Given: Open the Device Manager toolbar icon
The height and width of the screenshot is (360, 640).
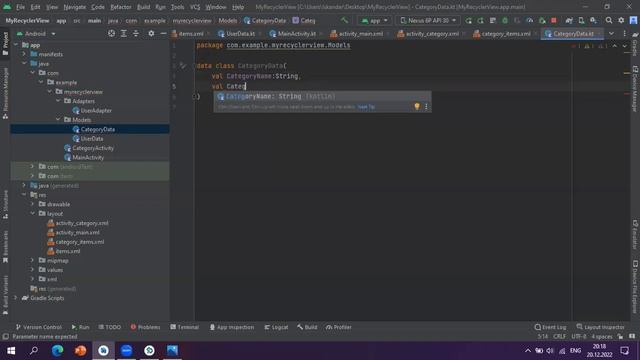Looking at the screenshot, I should 581,20.
